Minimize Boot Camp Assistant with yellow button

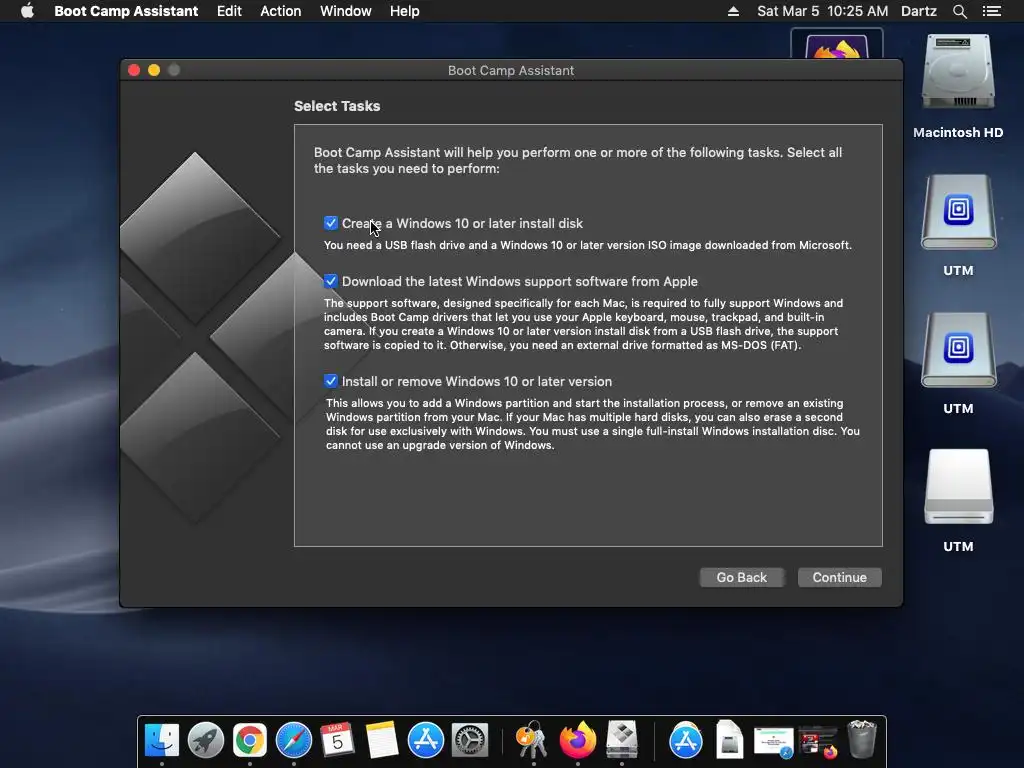154,70
